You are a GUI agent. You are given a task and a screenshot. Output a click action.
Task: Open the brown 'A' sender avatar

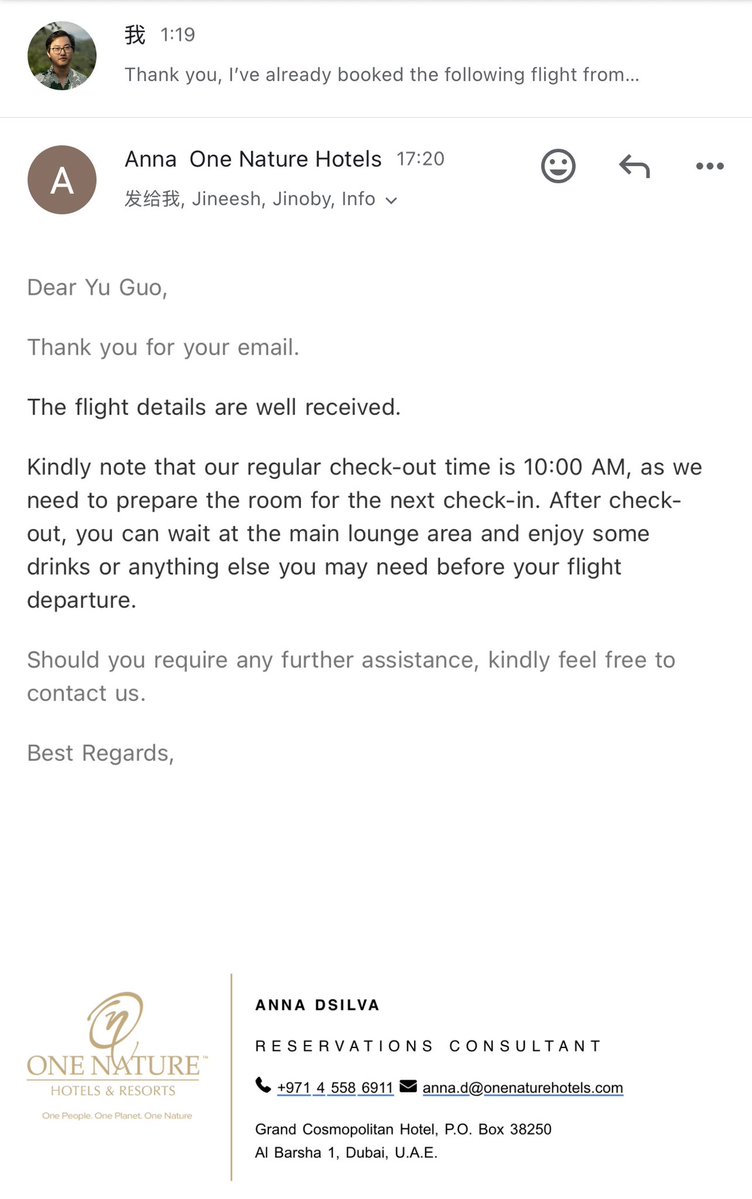click(x=62, y=180)
